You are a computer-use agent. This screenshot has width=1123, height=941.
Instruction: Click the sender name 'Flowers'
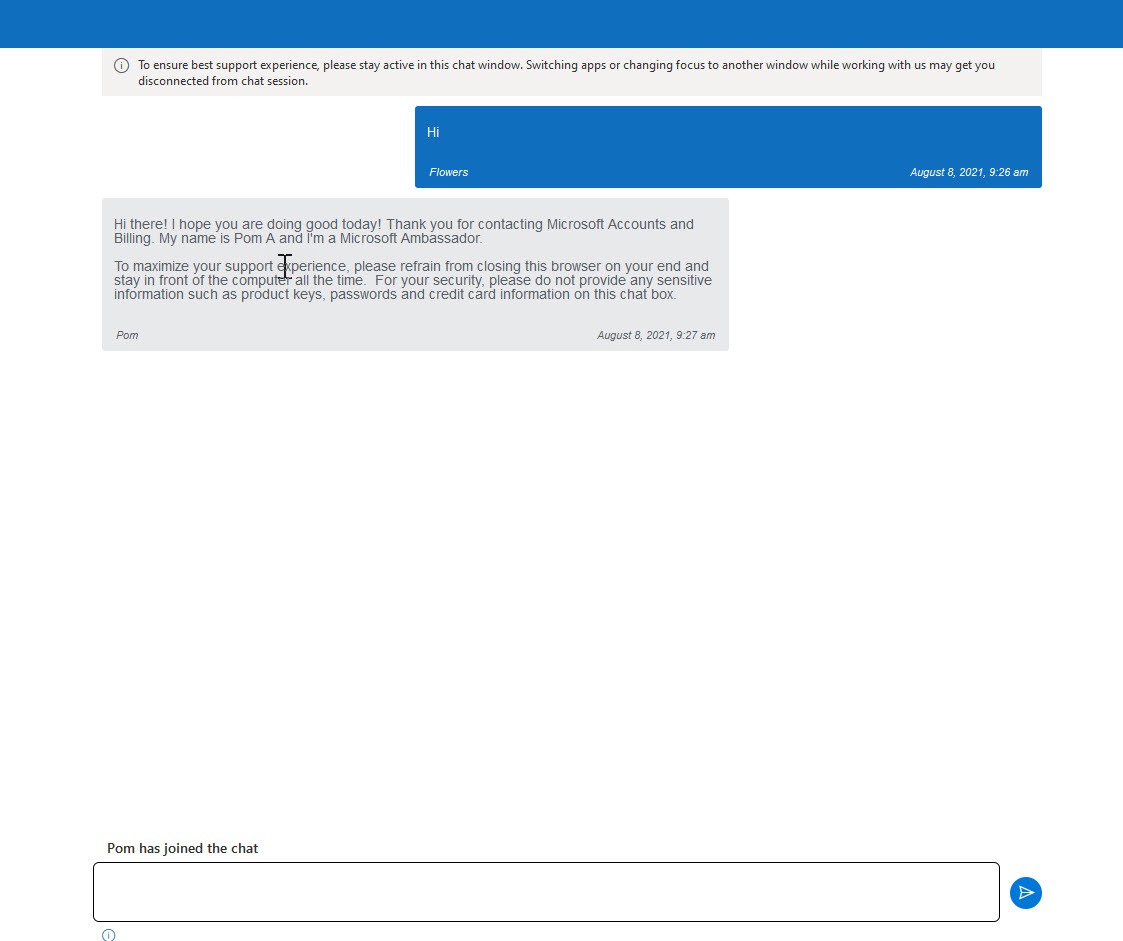pyautogui.click(x=448, y=172)
